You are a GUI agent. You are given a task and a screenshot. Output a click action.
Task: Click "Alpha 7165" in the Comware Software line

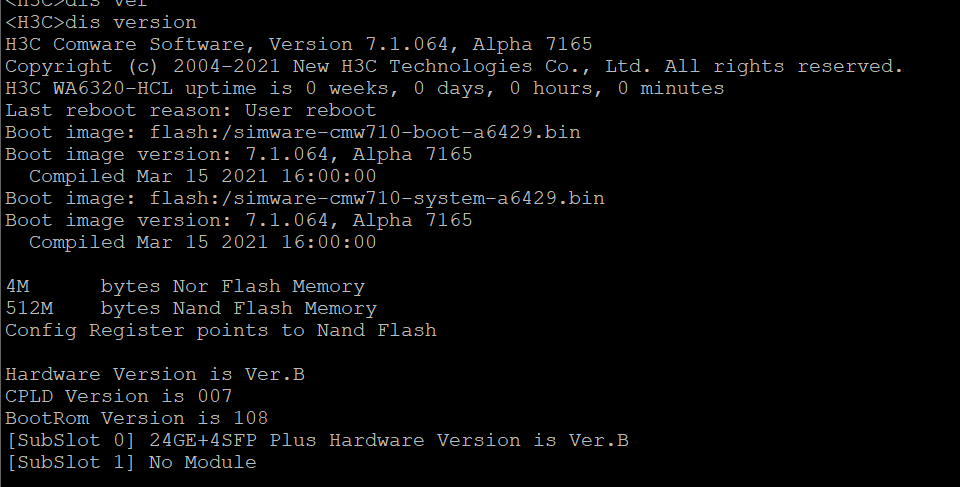coord(532,44)
